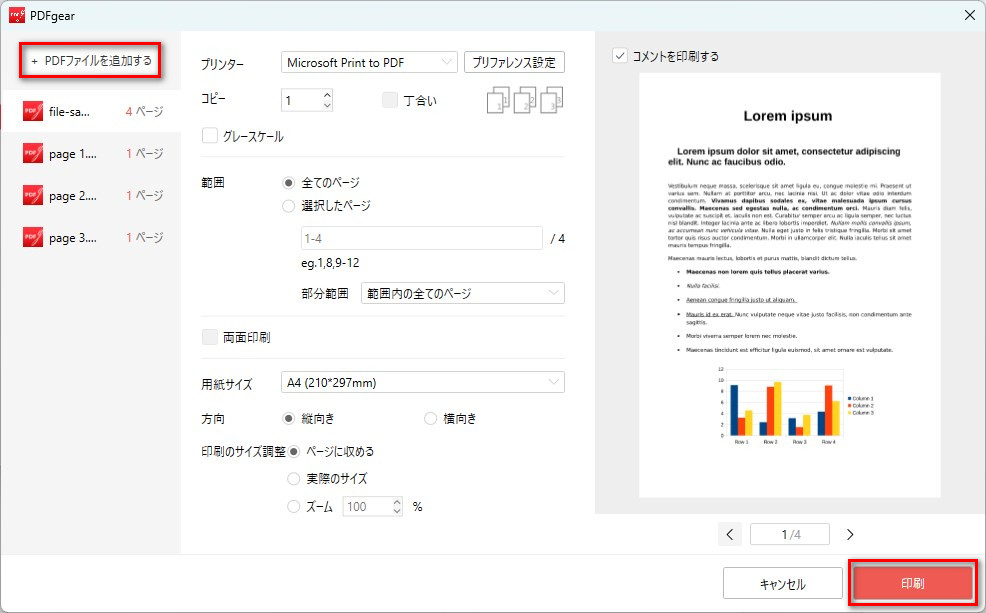
Task: Open the 用紙サイズ A4 dropdown
Action: tap(423, 382)
